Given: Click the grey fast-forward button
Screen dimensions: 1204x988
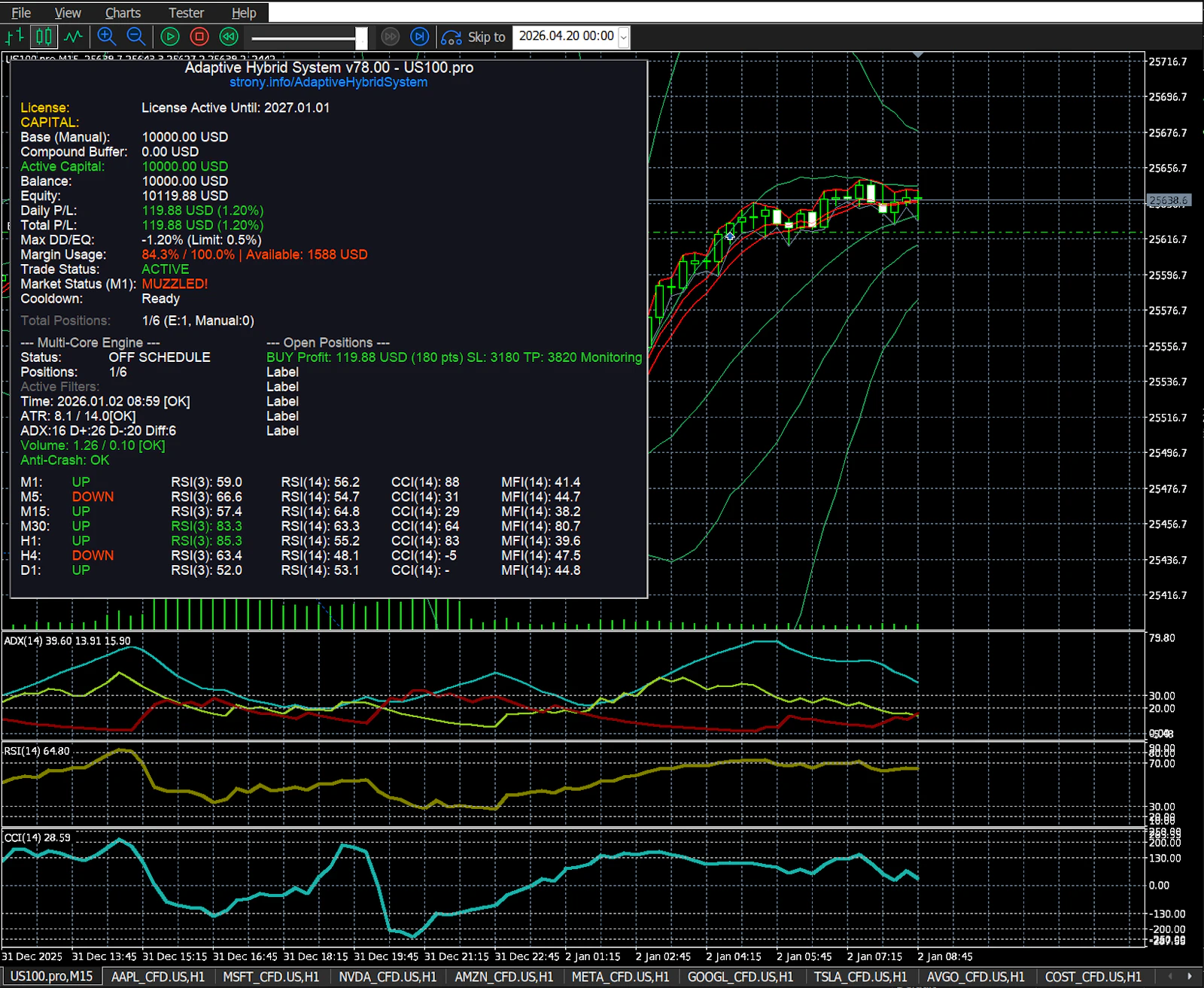Looking at the screenshot, I should click(x=390, y=36).
